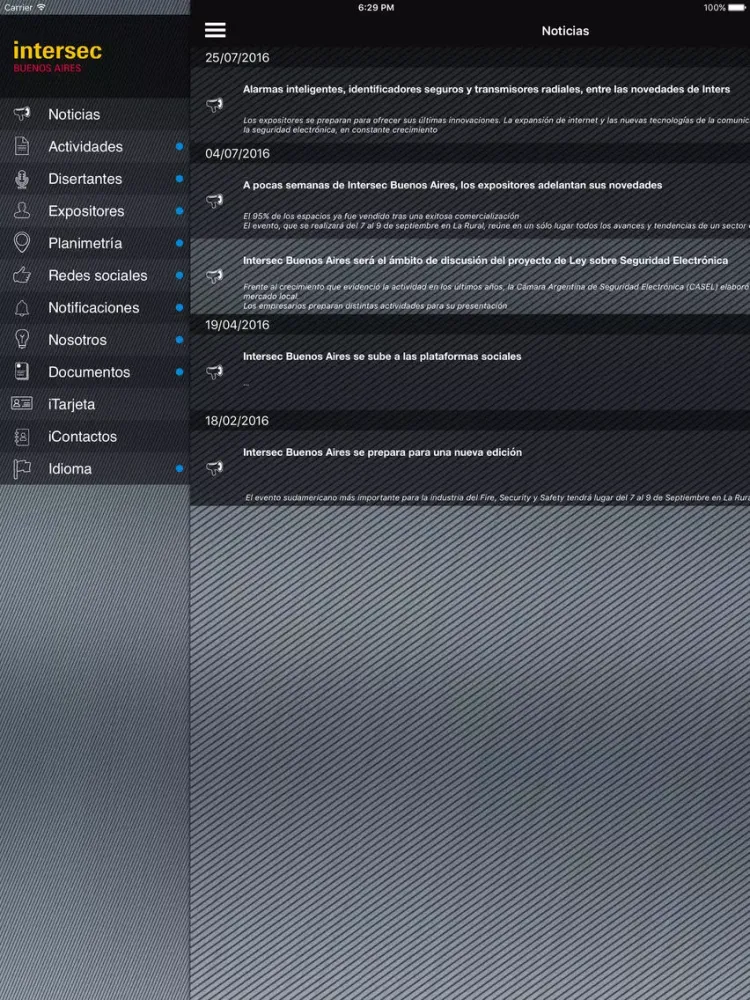Open Documentos menu label

click(x=89, y=372)
